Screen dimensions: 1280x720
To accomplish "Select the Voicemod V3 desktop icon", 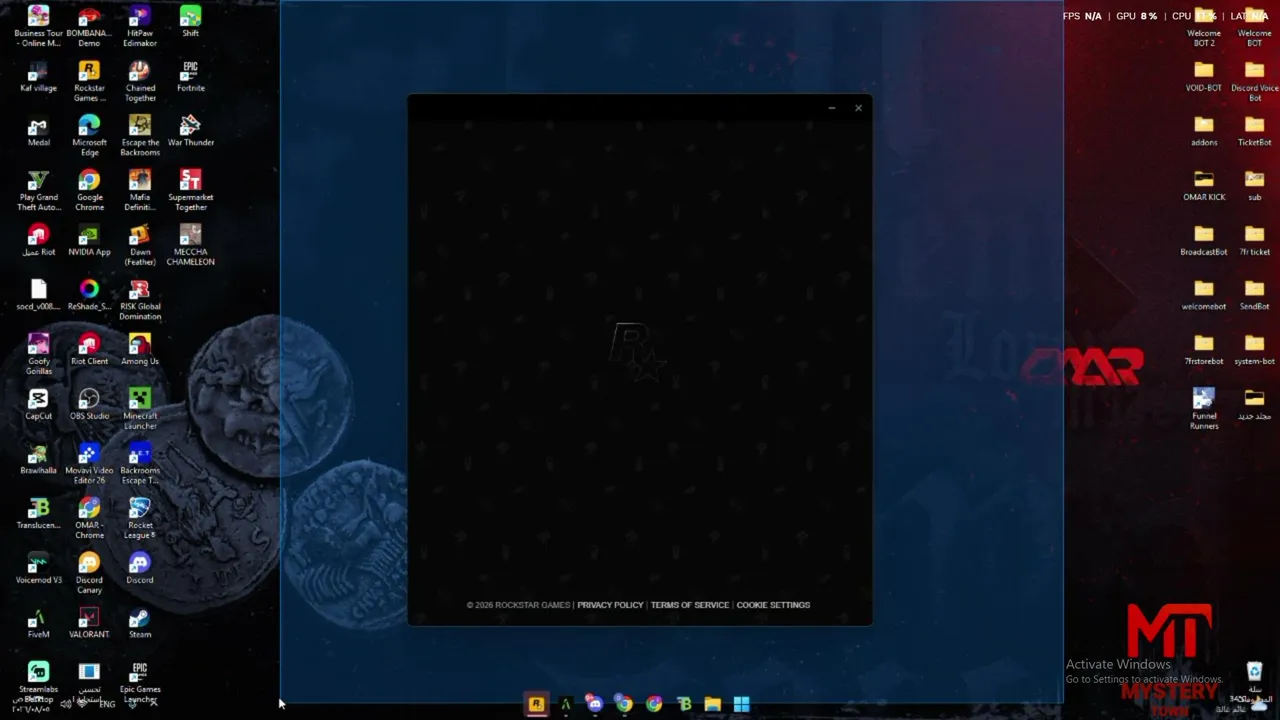I will [38, 569].
